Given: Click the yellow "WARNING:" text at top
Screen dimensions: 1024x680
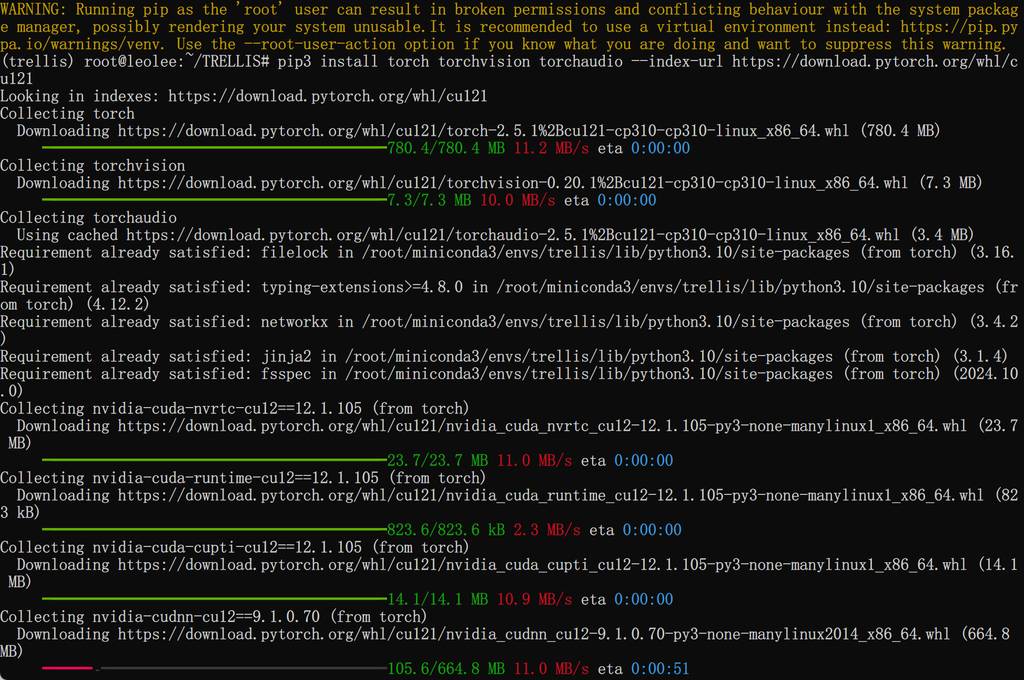Looking at the screenshot, I should pos(34,10).
